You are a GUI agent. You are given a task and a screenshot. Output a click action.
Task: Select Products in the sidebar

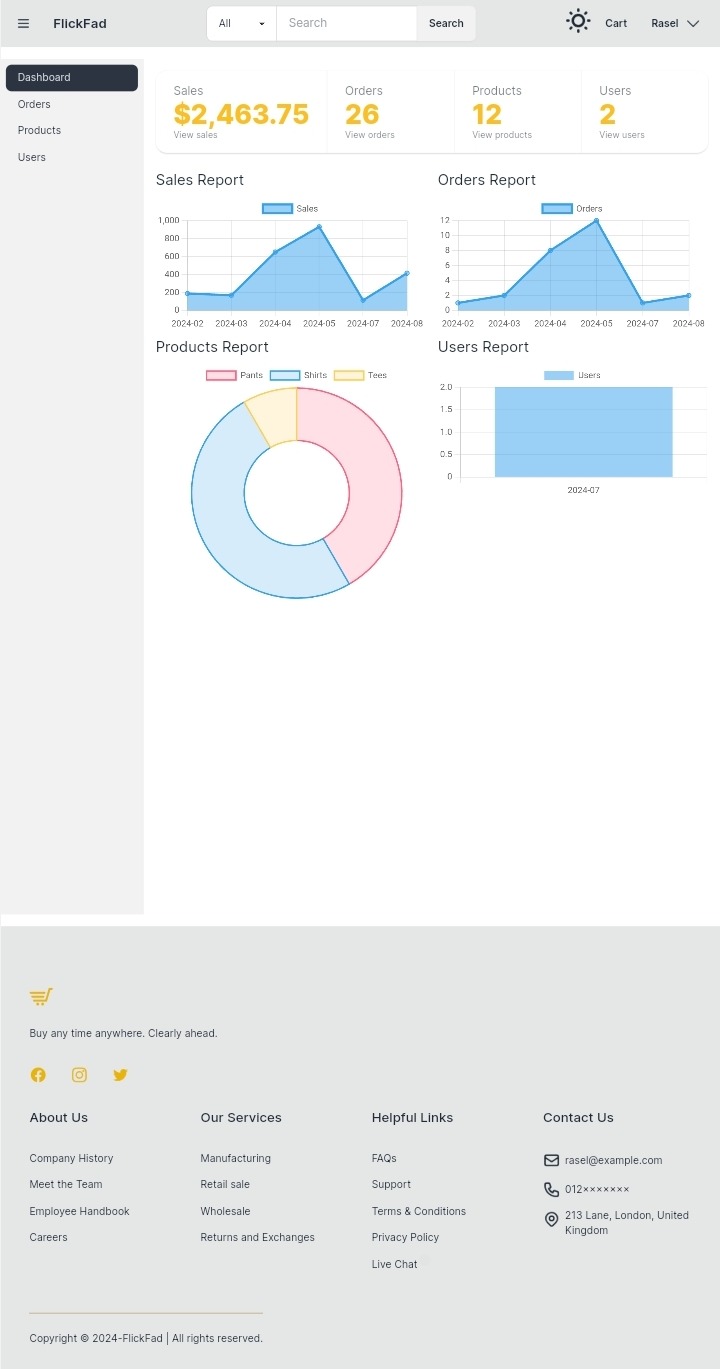pyautogui.click(x=39, y=130)
